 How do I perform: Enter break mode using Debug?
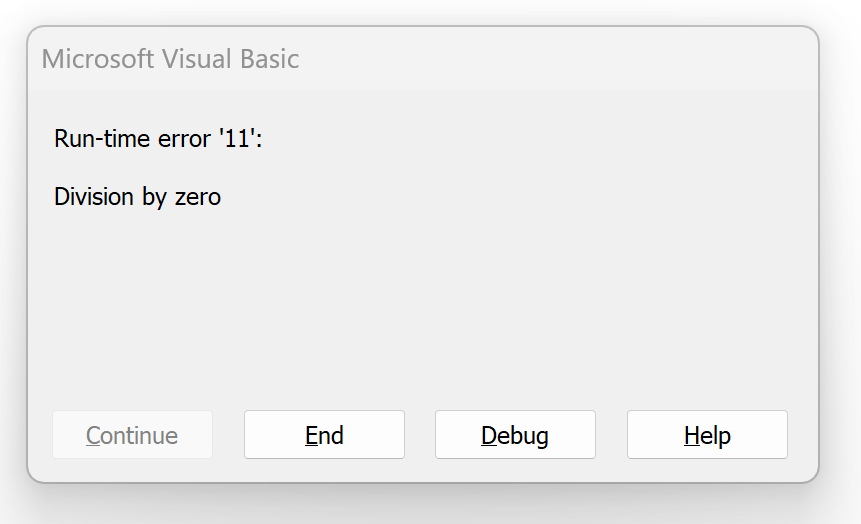pos(515,435)
